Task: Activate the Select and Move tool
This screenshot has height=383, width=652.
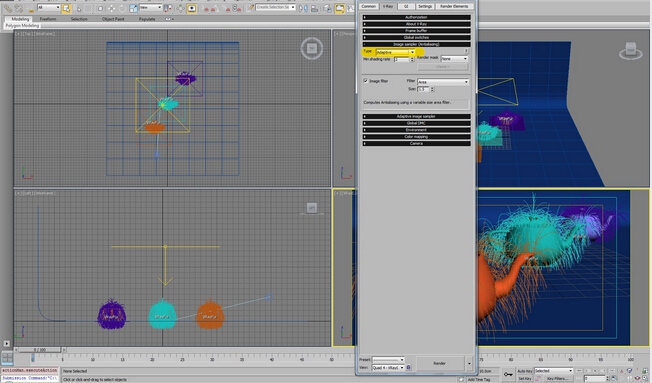Action: click(x=111, y=8)
